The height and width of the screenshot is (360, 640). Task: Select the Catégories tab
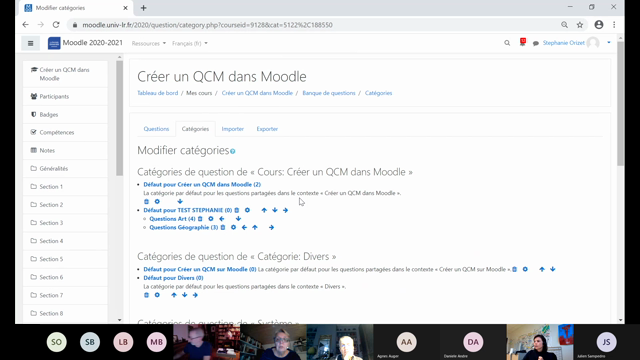tap(195, 129)
